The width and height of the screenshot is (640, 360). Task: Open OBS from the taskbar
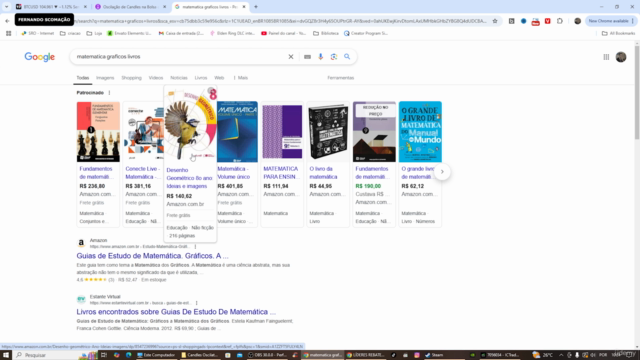(x=268, y=355)
